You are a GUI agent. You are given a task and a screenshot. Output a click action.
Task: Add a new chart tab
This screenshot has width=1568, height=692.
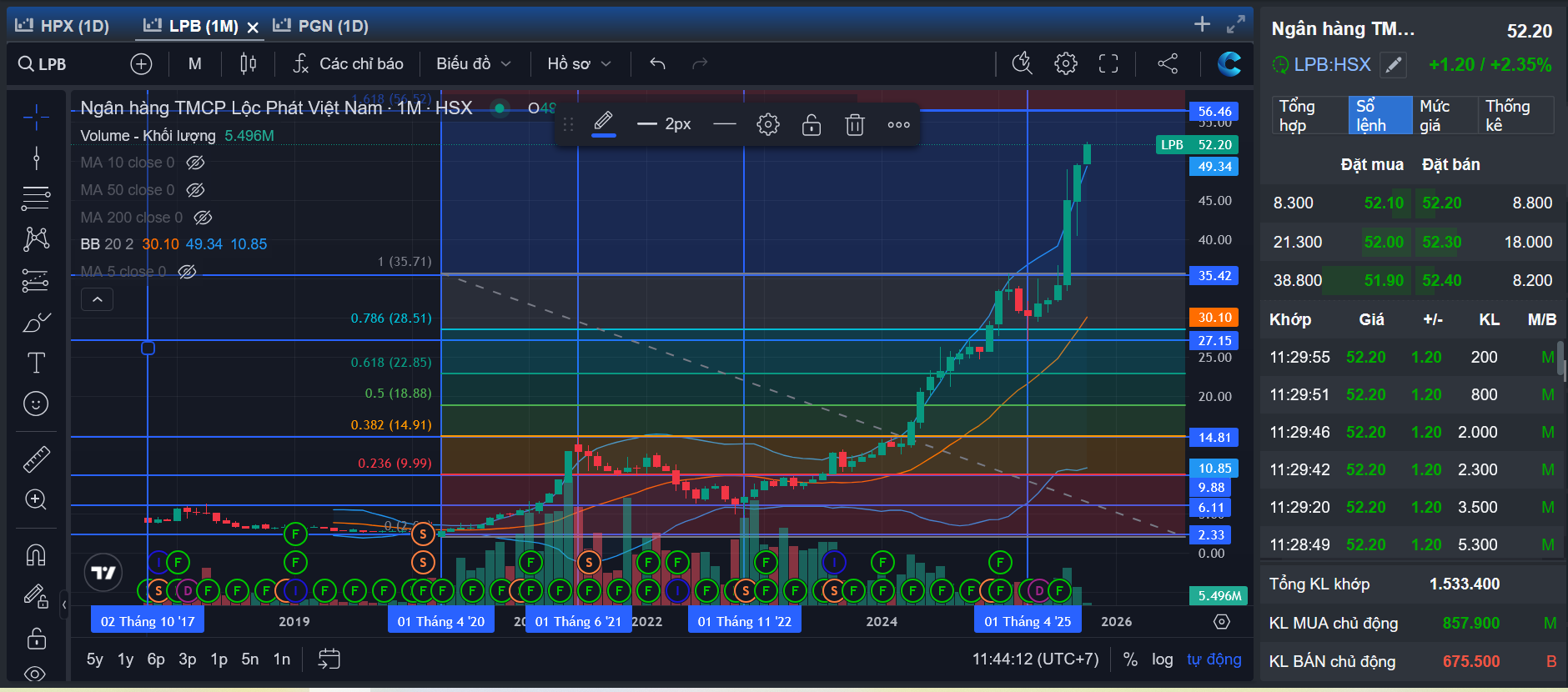pyautogui.click(x=1202, y=24)
